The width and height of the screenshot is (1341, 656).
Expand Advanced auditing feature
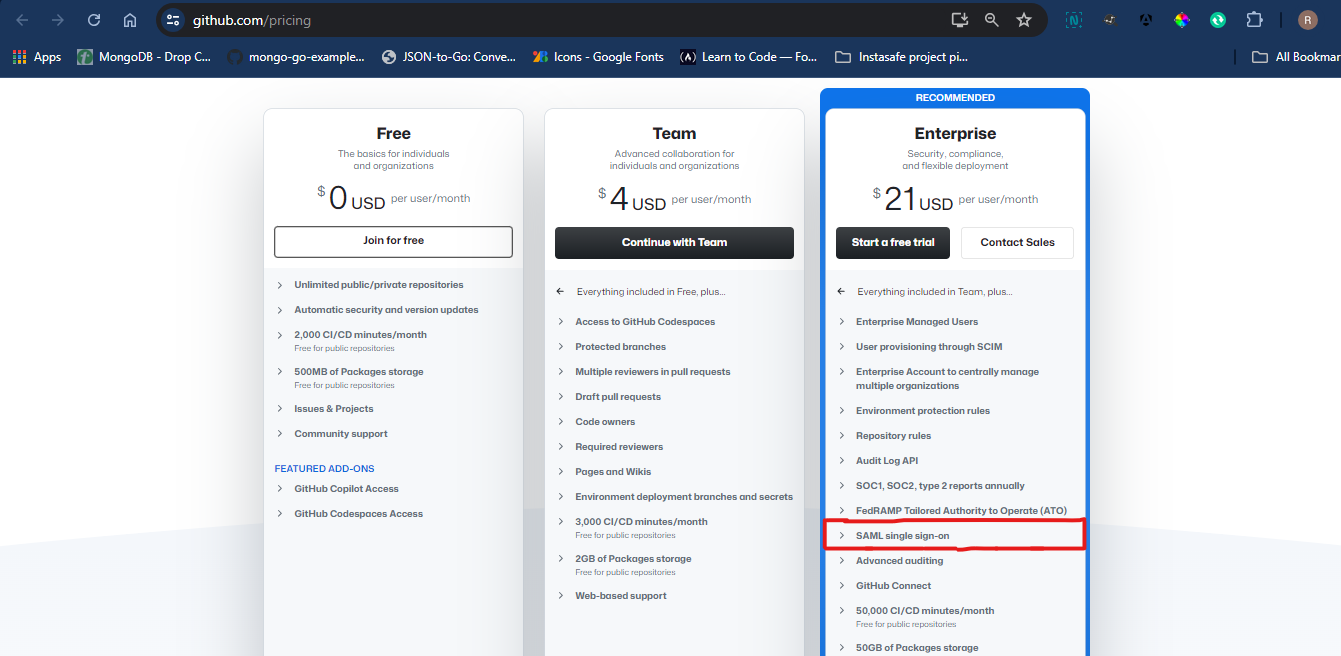coord(890,561)
